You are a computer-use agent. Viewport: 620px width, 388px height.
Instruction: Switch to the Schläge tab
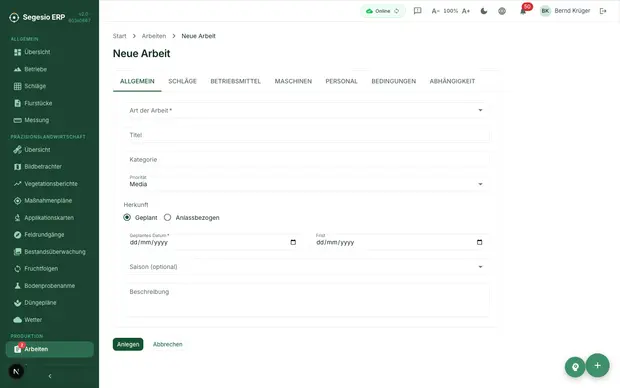pyautogui.click(x=182, y=81)
